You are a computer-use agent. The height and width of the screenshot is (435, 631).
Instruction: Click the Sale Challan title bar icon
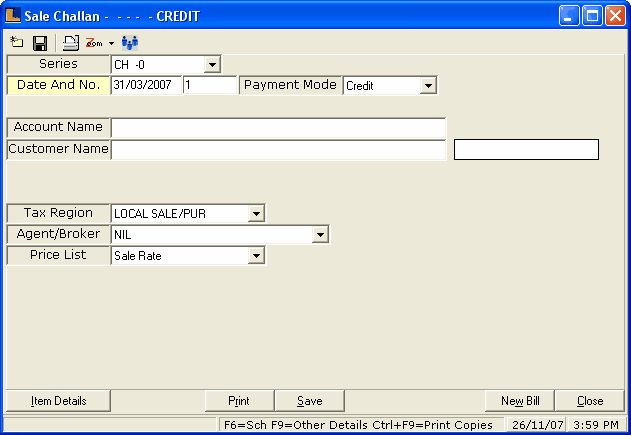tap(13, 15)
